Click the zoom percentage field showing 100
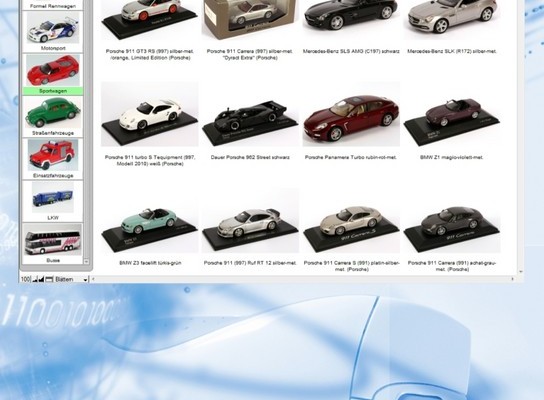 point(25,279)
